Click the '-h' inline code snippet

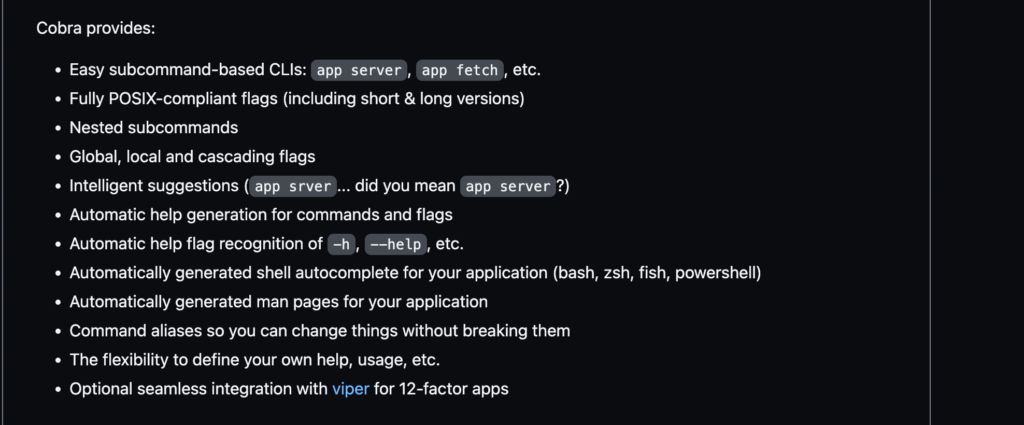click(342, 244)
